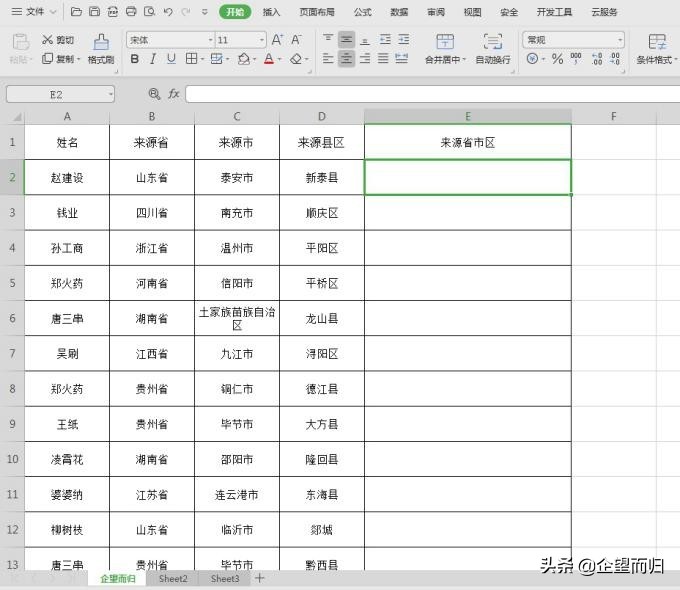The width and height of the screenshot is (680, 590).
Task: Click the red font color A icon
Action: pos(269,59)
